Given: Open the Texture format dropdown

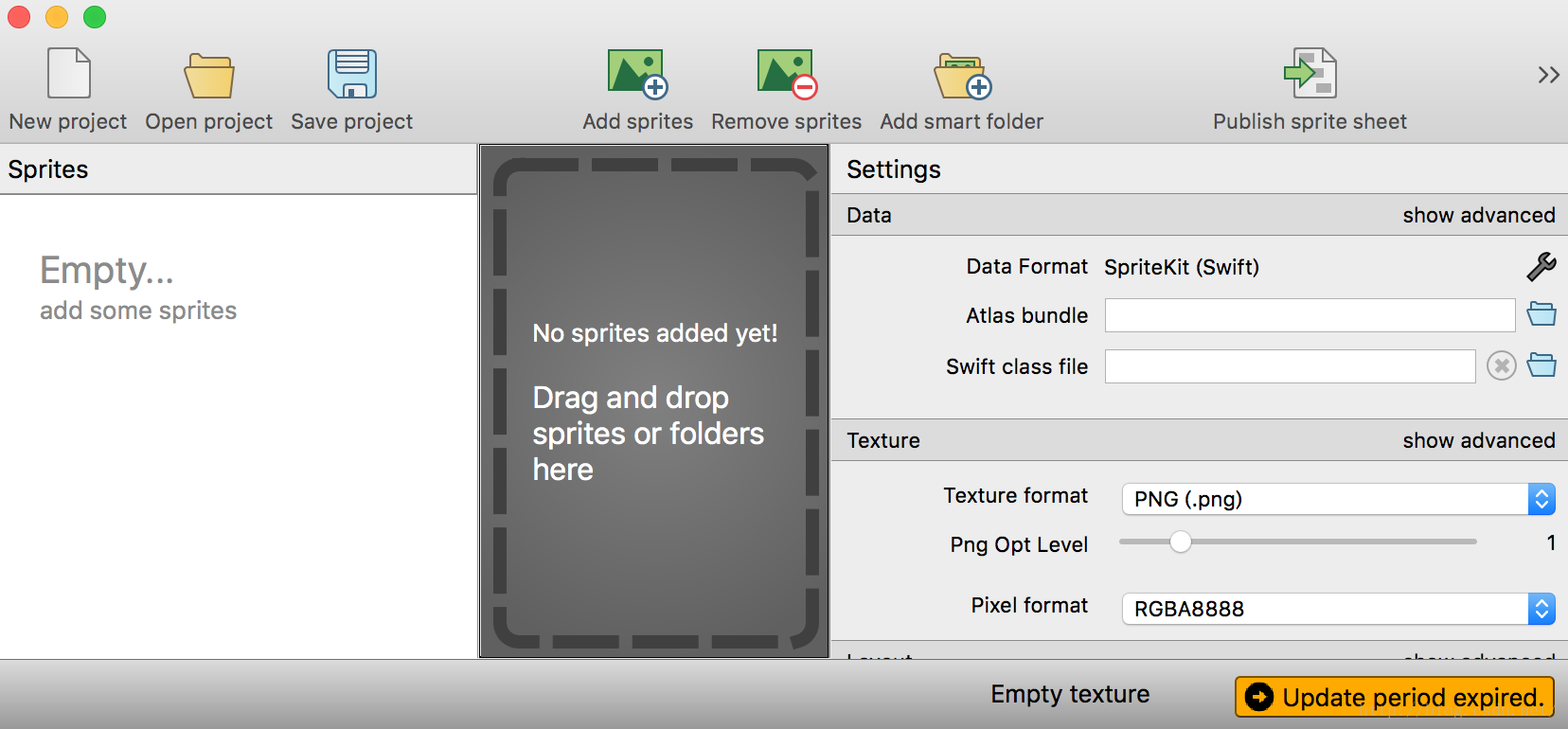Looking at the screenshot, I should coord(1339,499).
